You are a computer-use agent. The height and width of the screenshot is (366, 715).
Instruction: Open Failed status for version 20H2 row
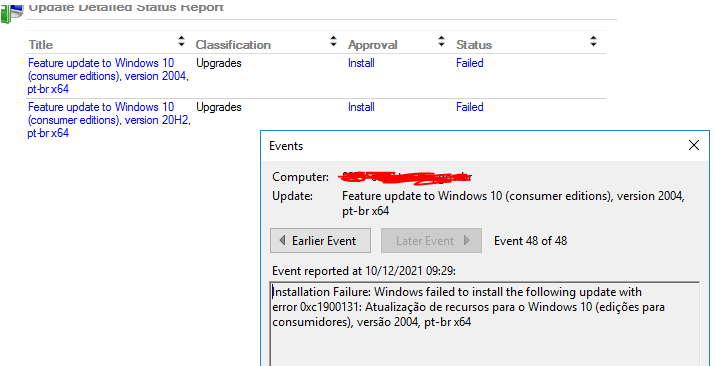[x=470, y=107]
